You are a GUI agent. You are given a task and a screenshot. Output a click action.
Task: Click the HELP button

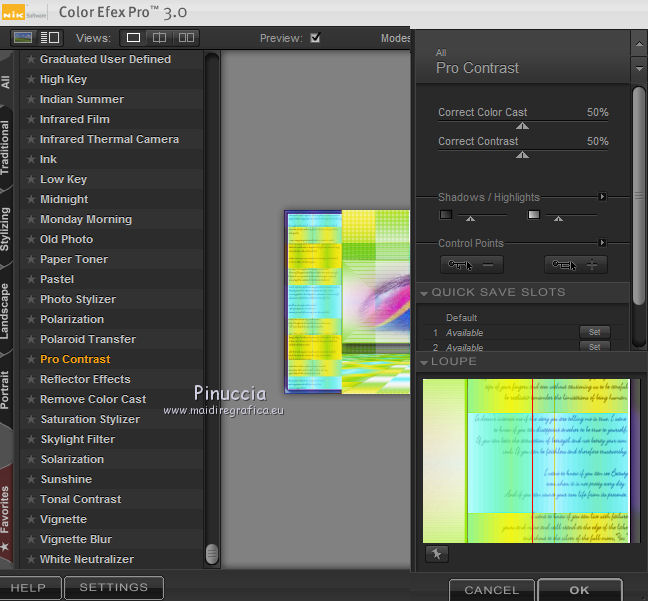(x=30, y=587)
